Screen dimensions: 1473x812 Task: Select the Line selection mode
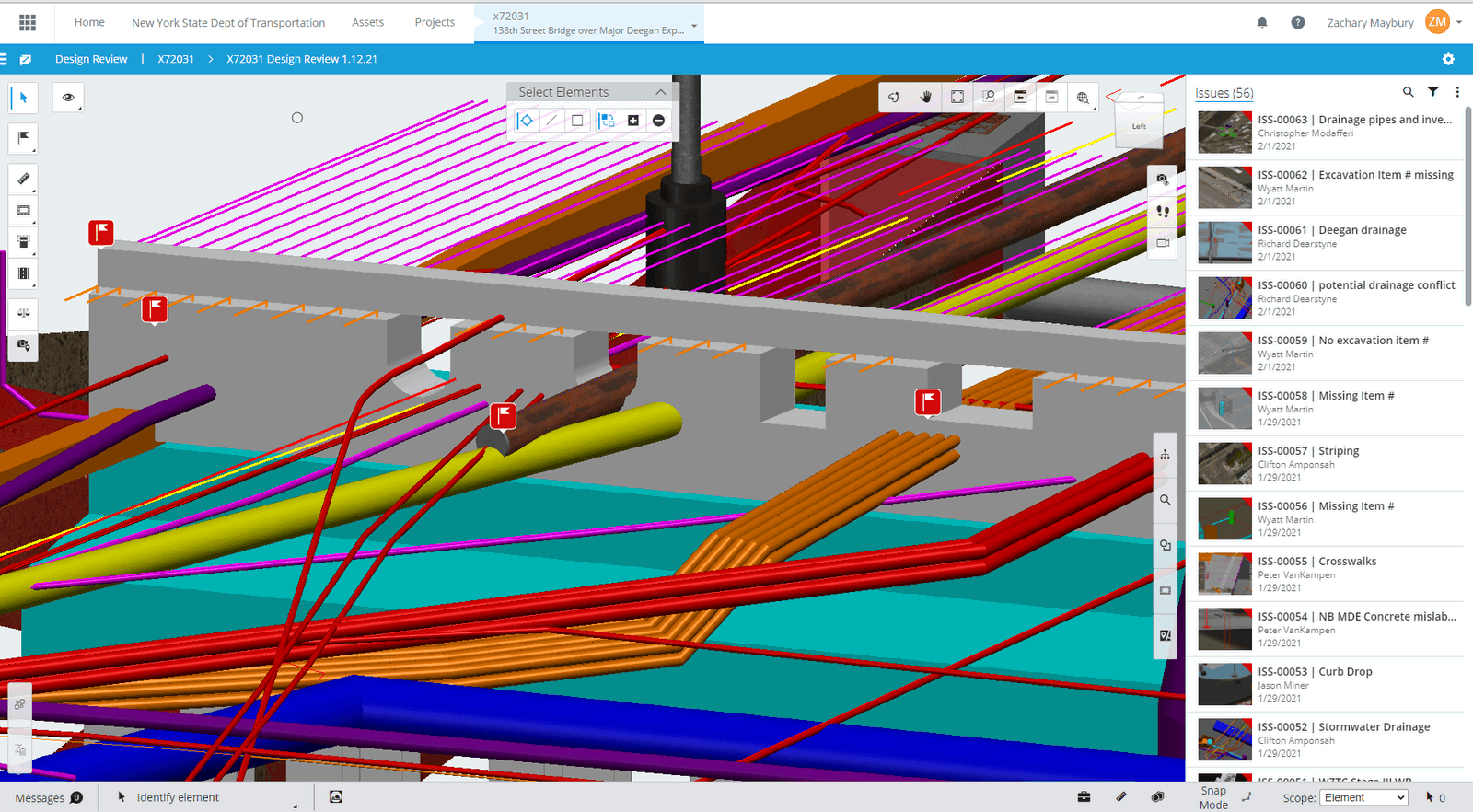[x=551, y=121]
